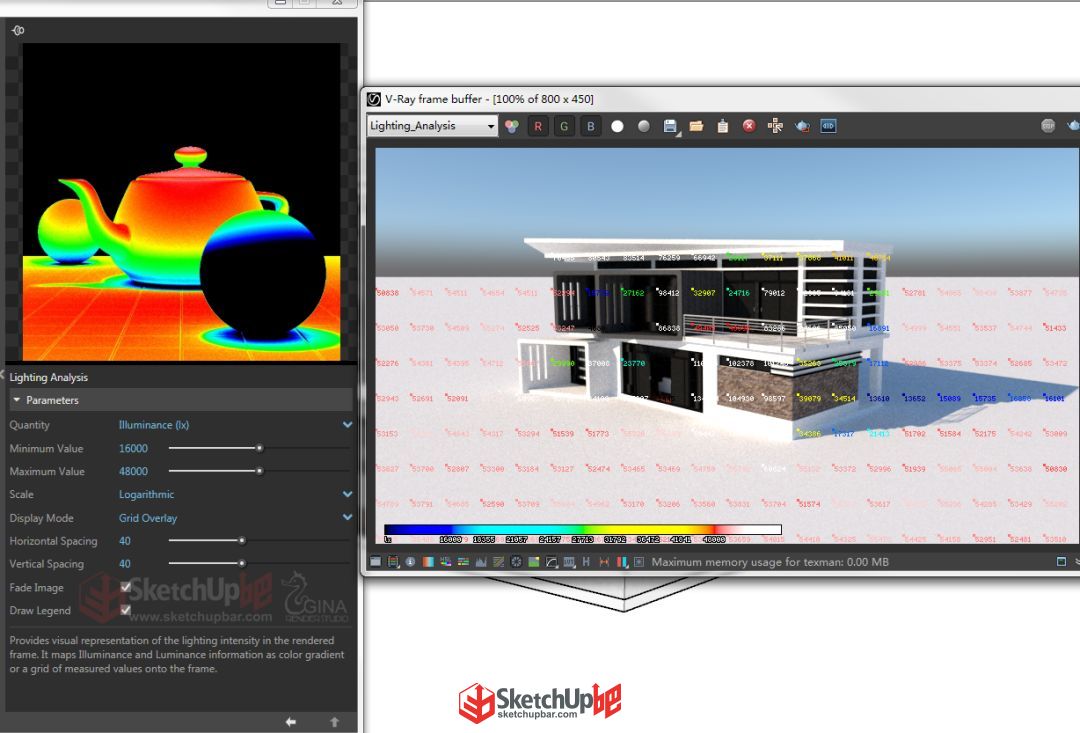Screen dimensions: 1080x733
Task: Open the Display Mode Grid Overlay dropdown
Action: click(236, 518)
